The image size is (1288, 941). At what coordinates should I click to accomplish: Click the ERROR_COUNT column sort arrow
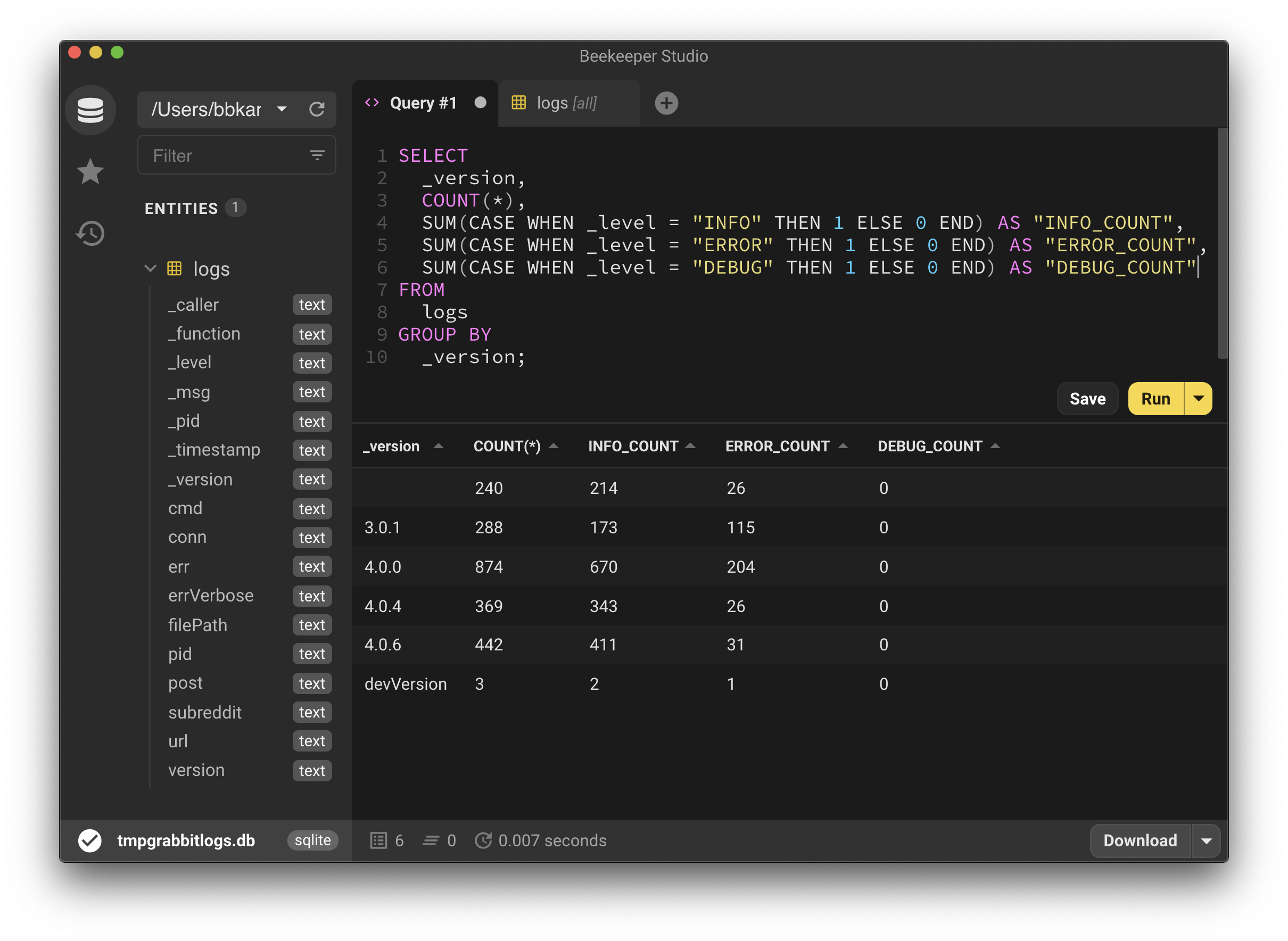pyautogui.click(x=843, y=446)
